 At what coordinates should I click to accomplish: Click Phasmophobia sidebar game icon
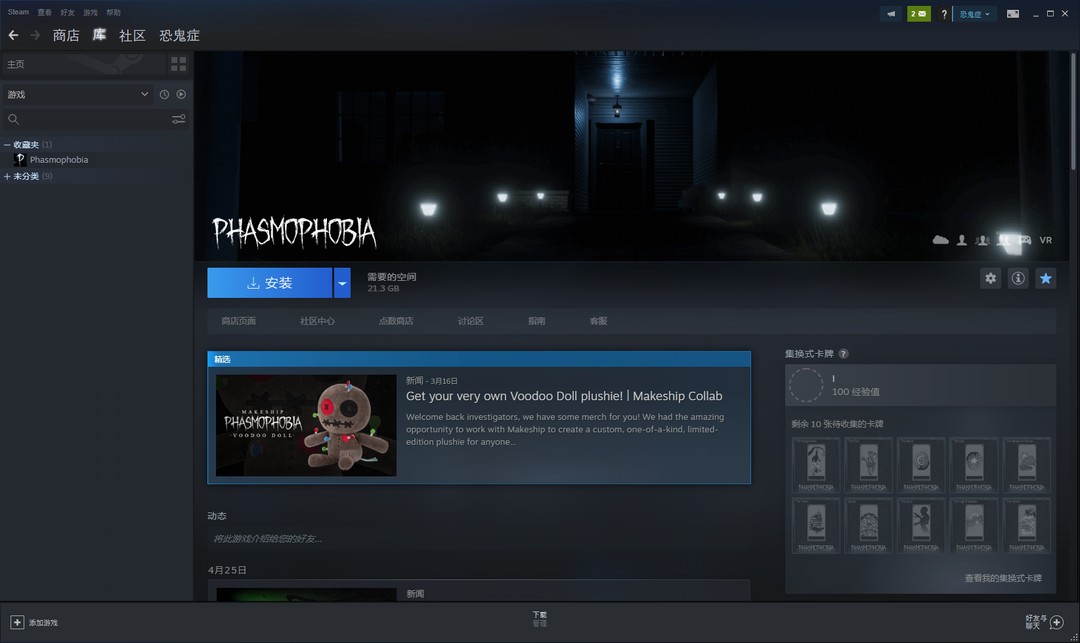coord(20,159)
